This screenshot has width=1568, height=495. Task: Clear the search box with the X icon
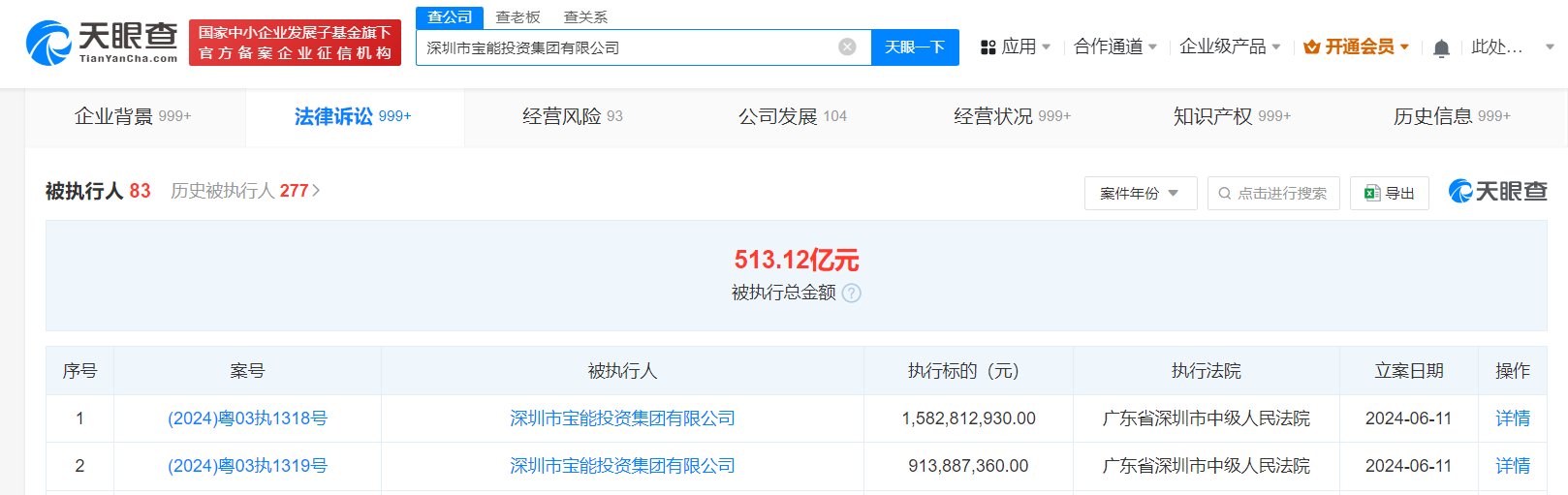tap(847, 47)
